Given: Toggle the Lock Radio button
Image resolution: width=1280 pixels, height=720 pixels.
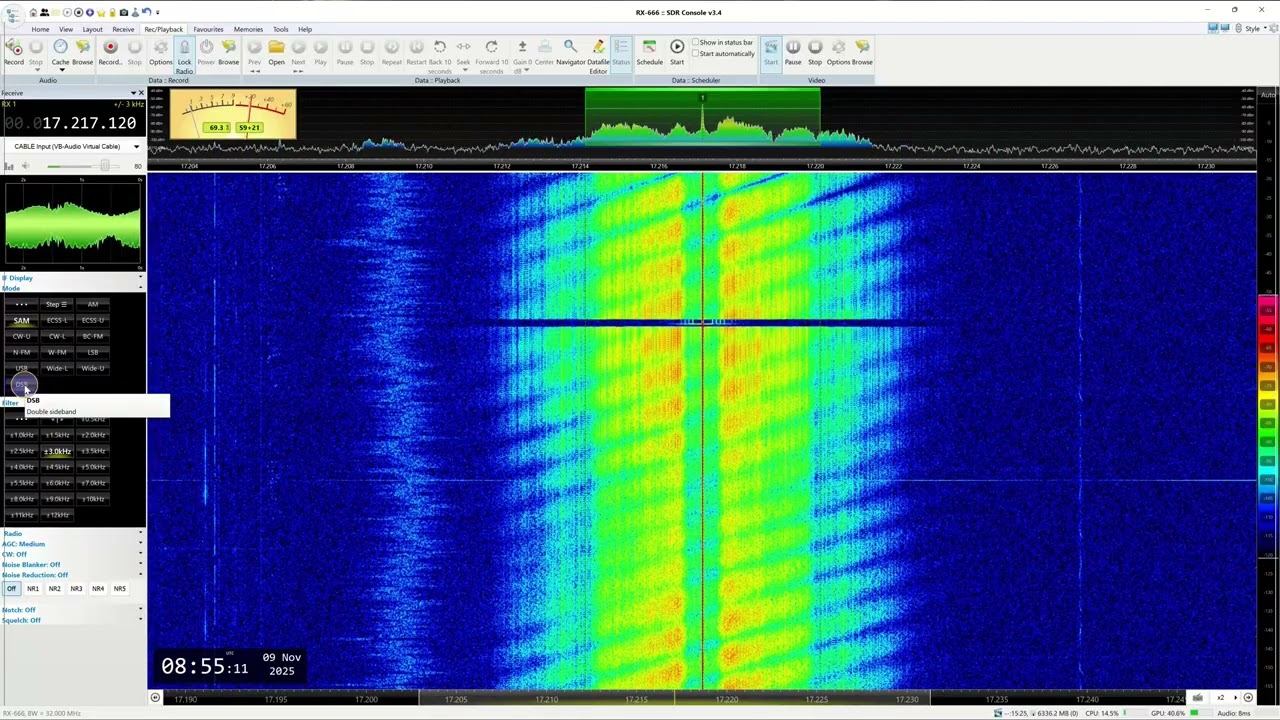Looking at the screenshot, I should [x=184, y=57].
